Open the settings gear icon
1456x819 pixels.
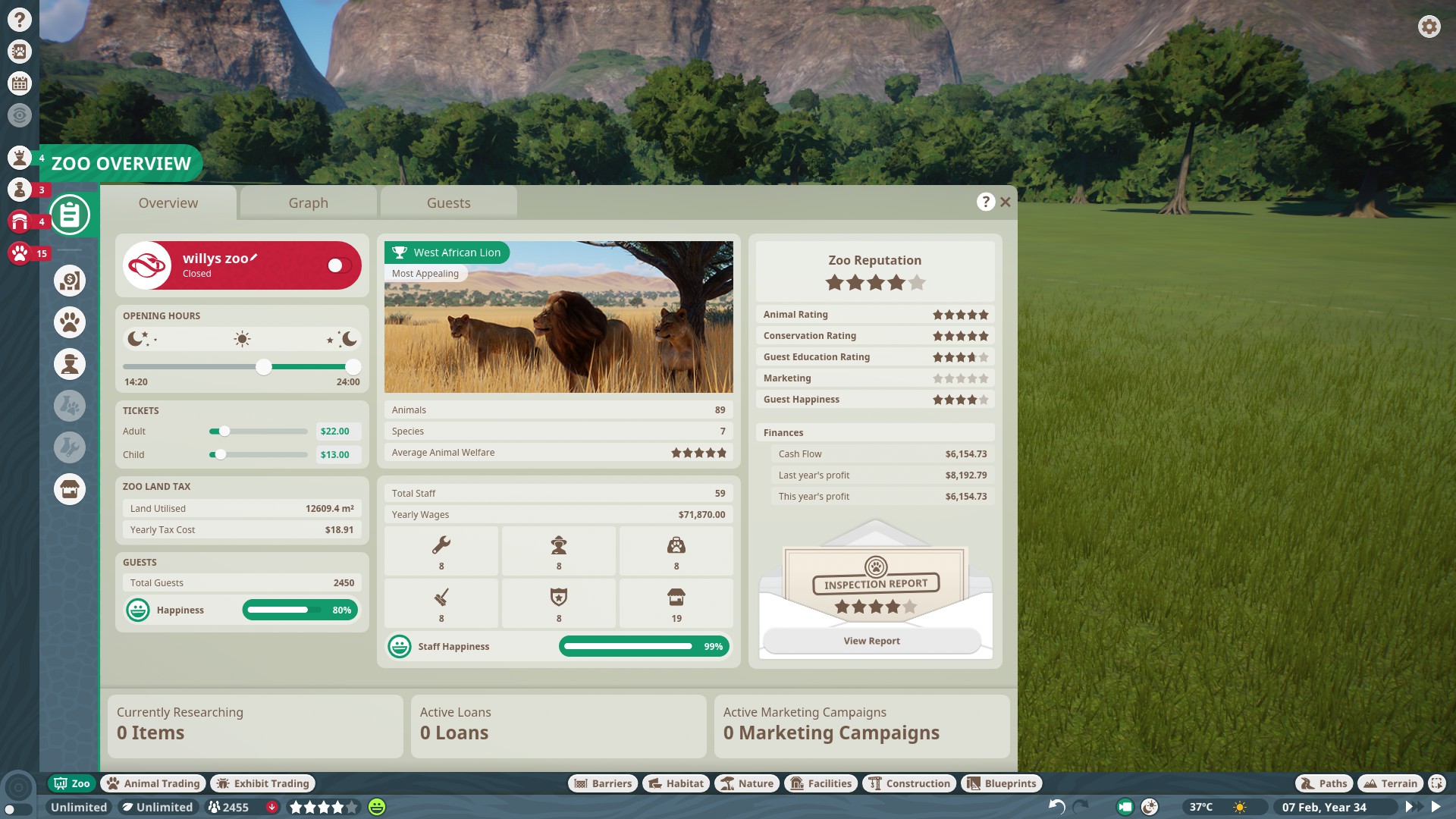click(x=1429, y=27)
